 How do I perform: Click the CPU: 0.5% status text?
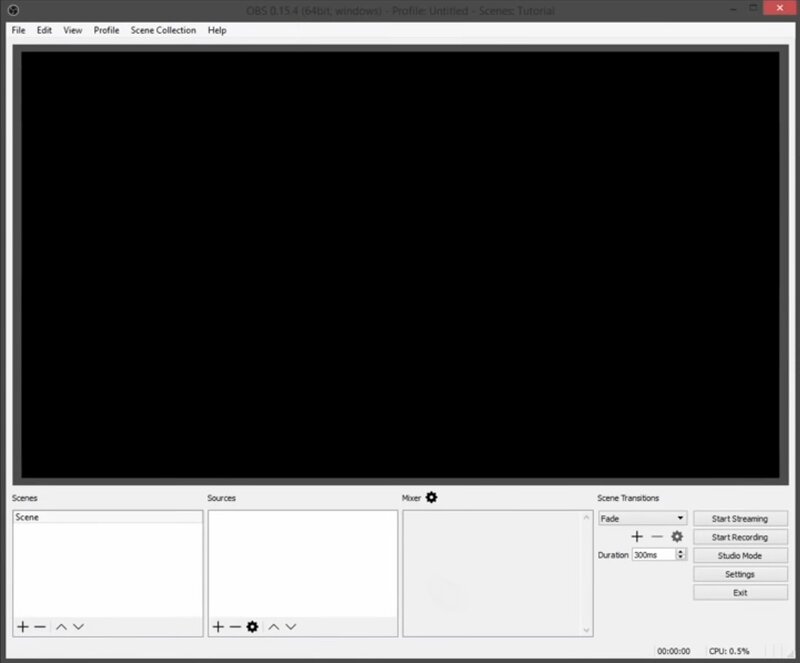click(729, 651)
